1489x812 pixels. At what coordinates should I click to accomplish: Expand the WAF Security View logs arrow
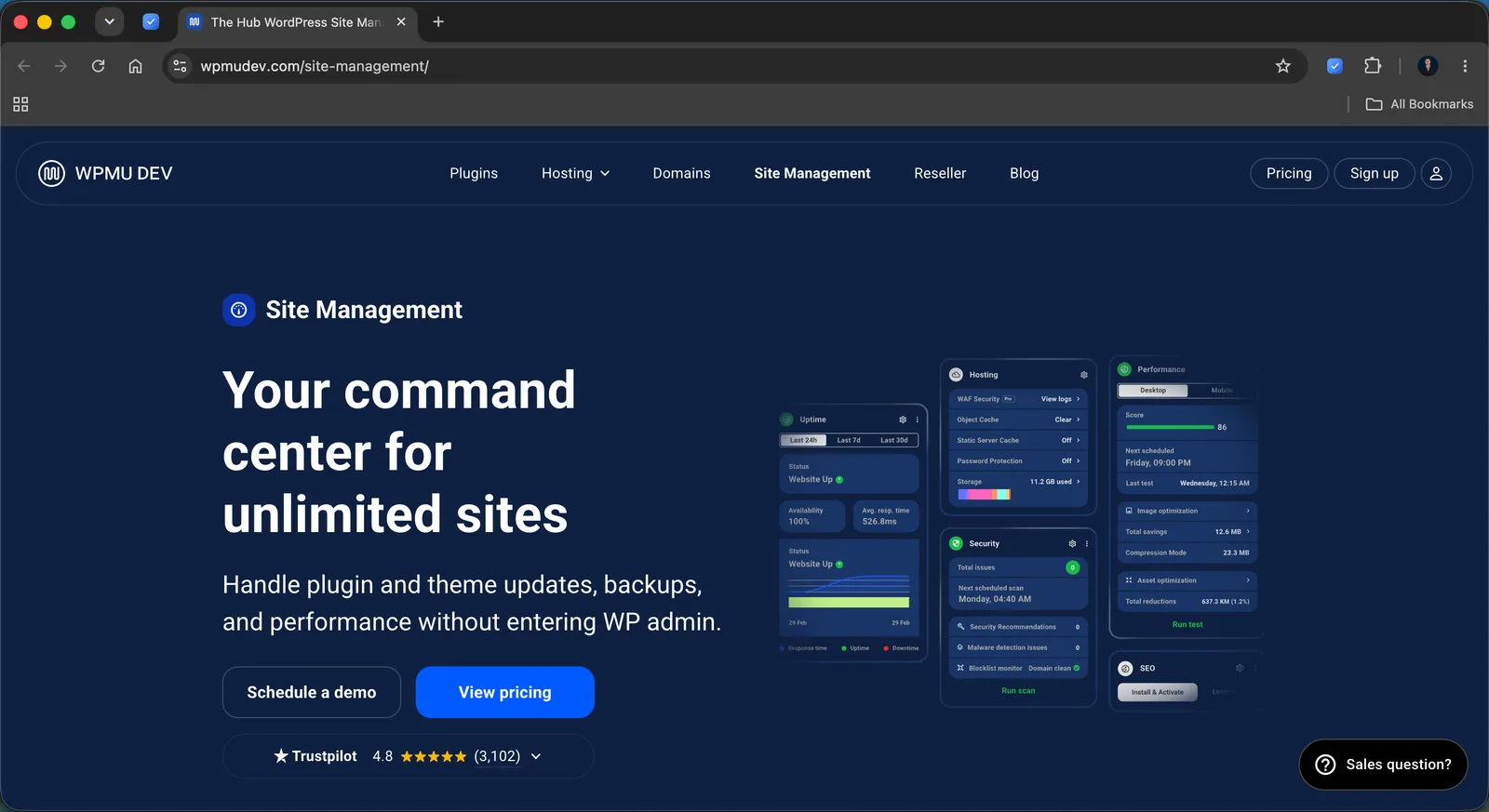(x=1079, y=399)
